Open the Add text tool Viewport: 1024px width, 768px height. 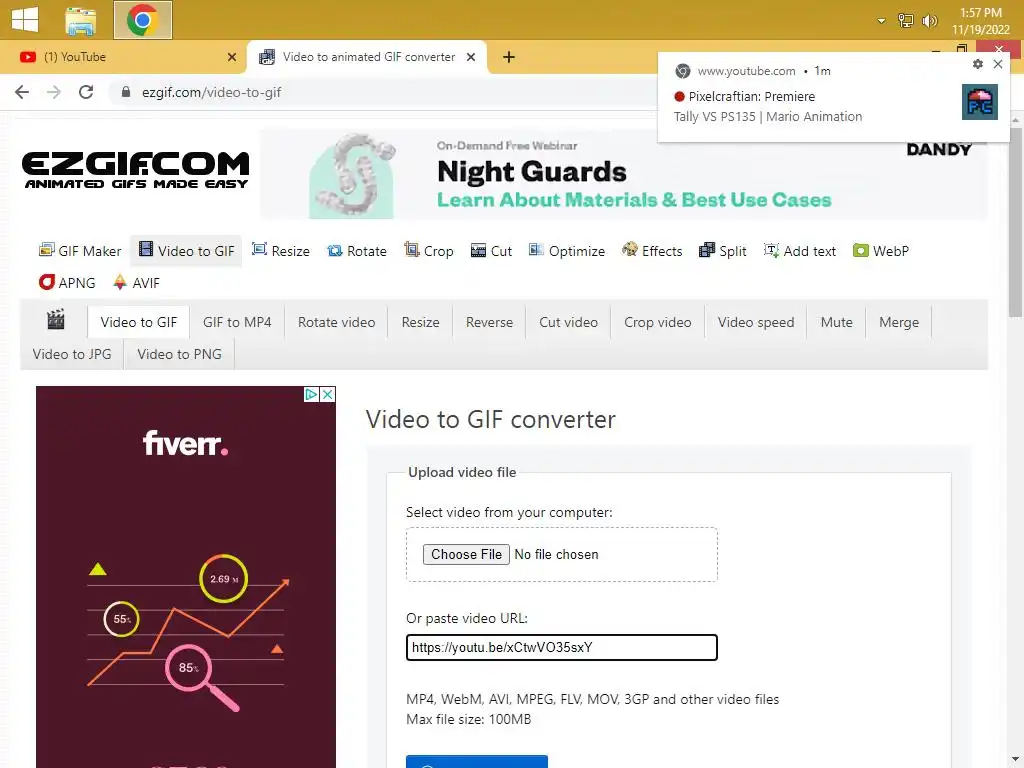pos(799,251)
